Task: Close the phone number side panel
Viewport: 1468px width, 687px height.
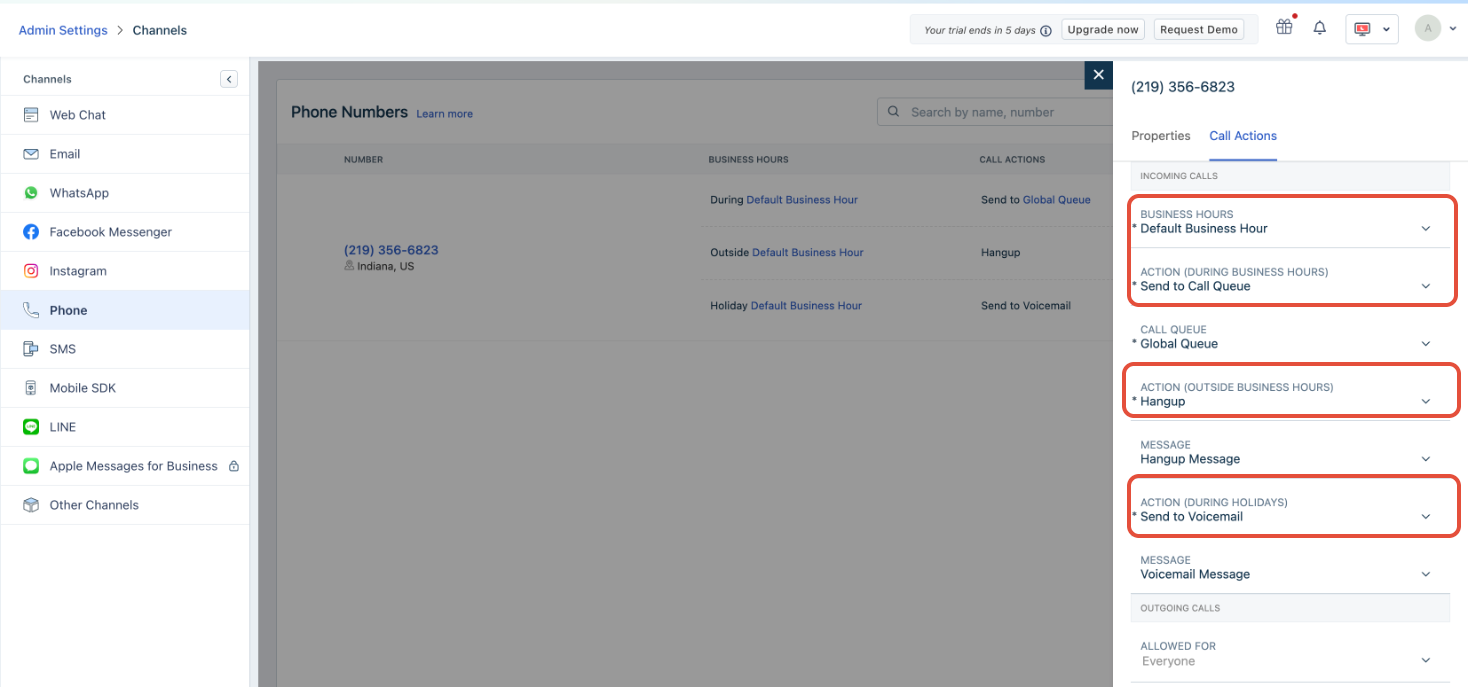Action: click(x=1098, y=75)
